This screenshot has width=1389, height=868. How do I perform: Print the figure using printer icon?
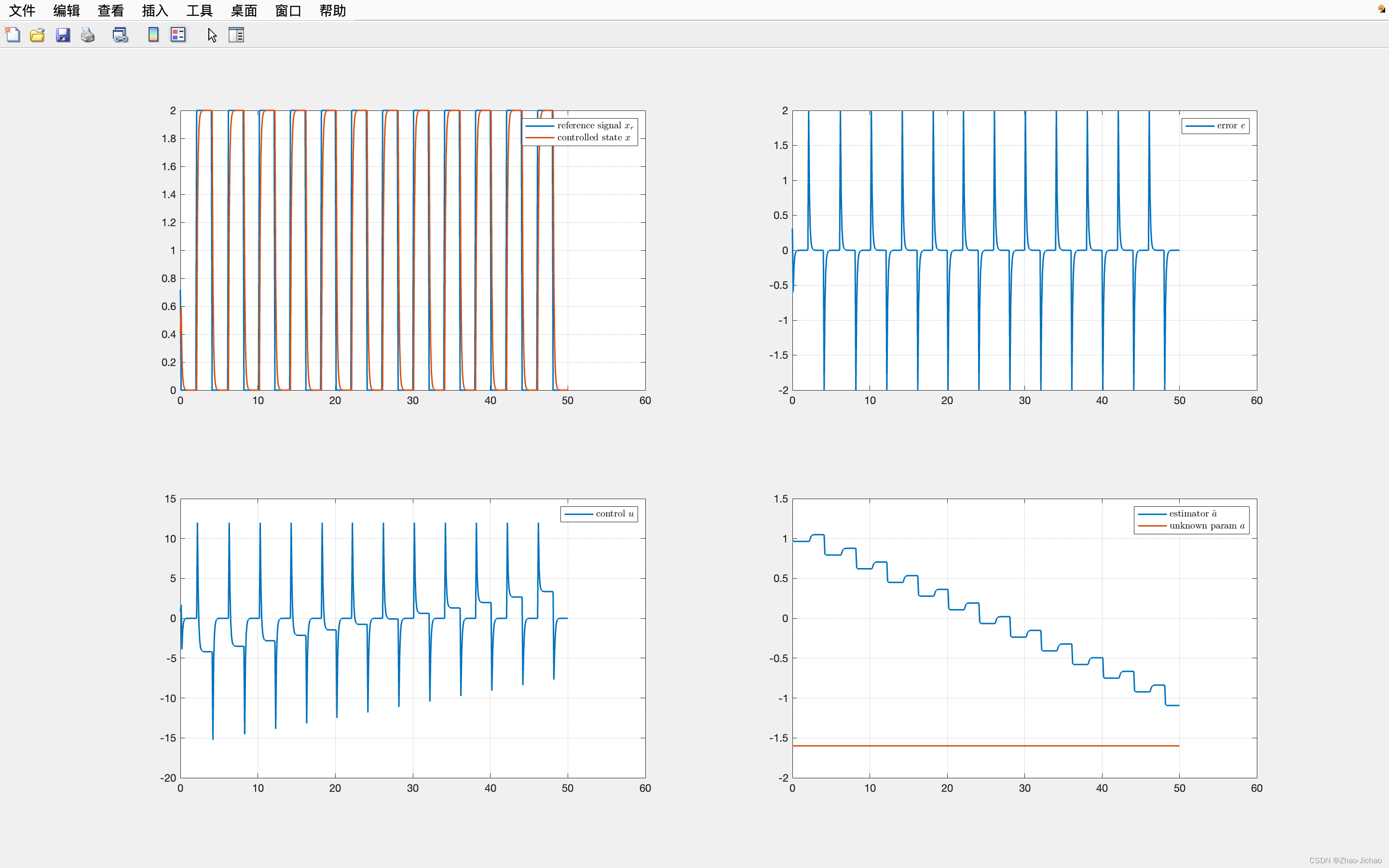click(x=87, y=35)
